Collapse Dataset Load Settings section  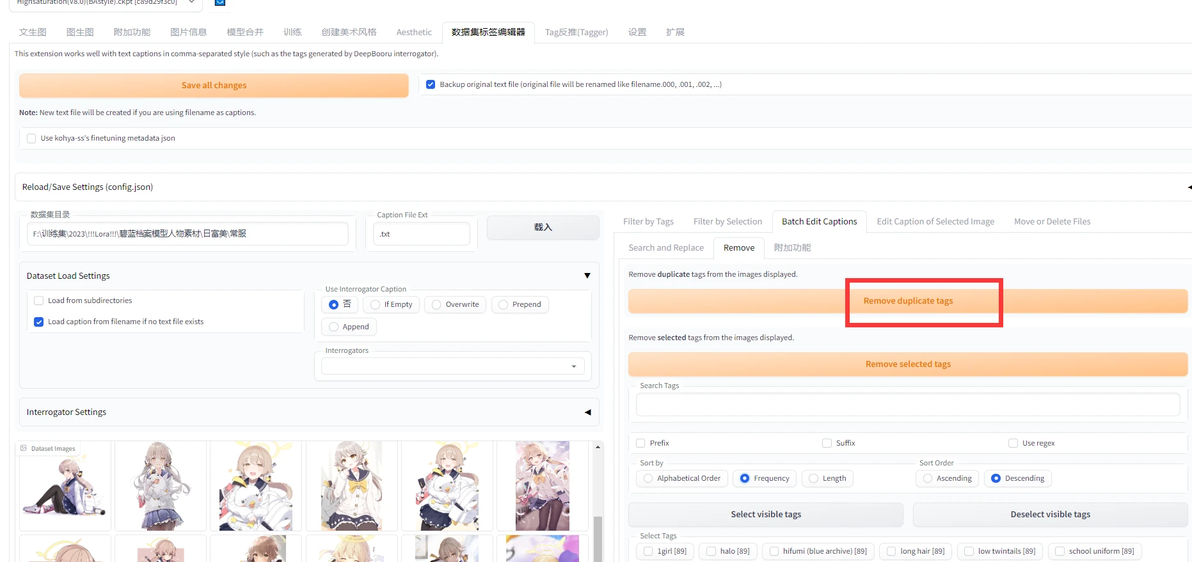tap(587, 275)
